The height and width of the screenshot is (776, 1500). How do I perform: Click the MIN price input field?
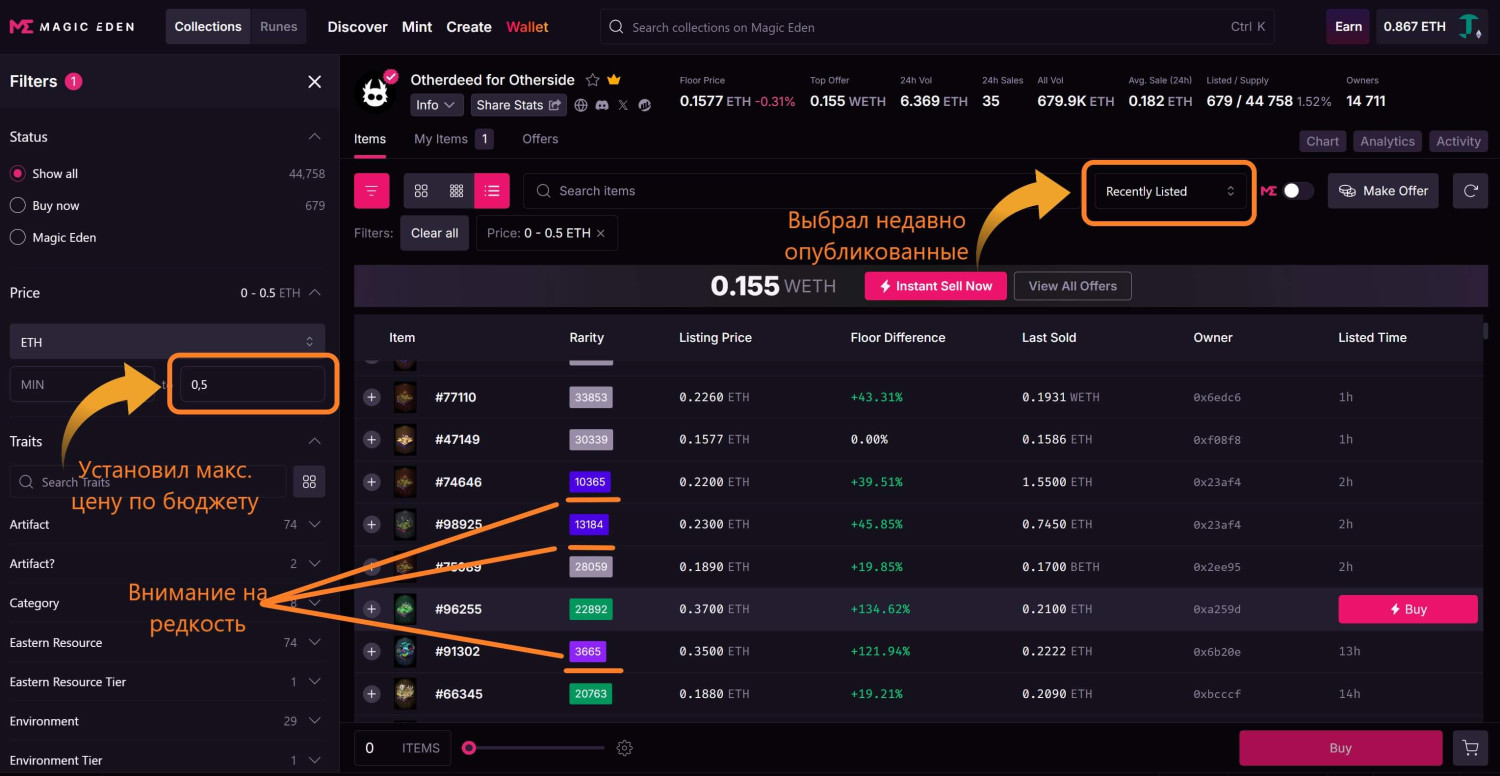click(x=80, y=385)
